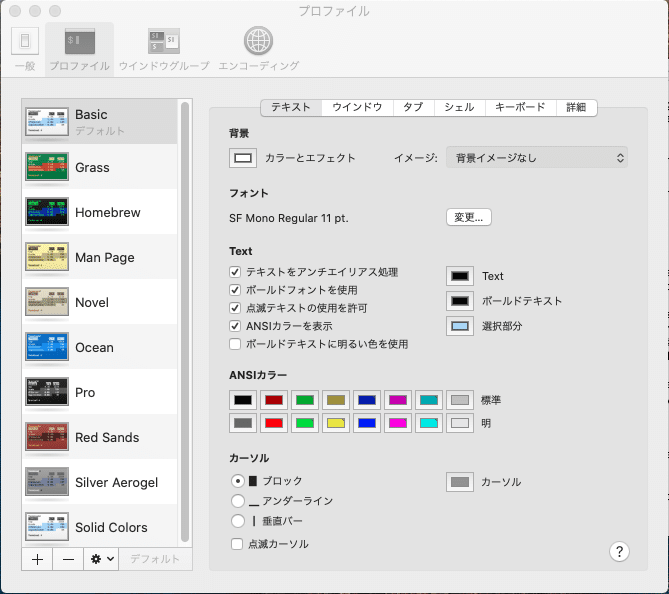
Task: Select the 垂直バー cursor radio button
Action: pos(238,521)
